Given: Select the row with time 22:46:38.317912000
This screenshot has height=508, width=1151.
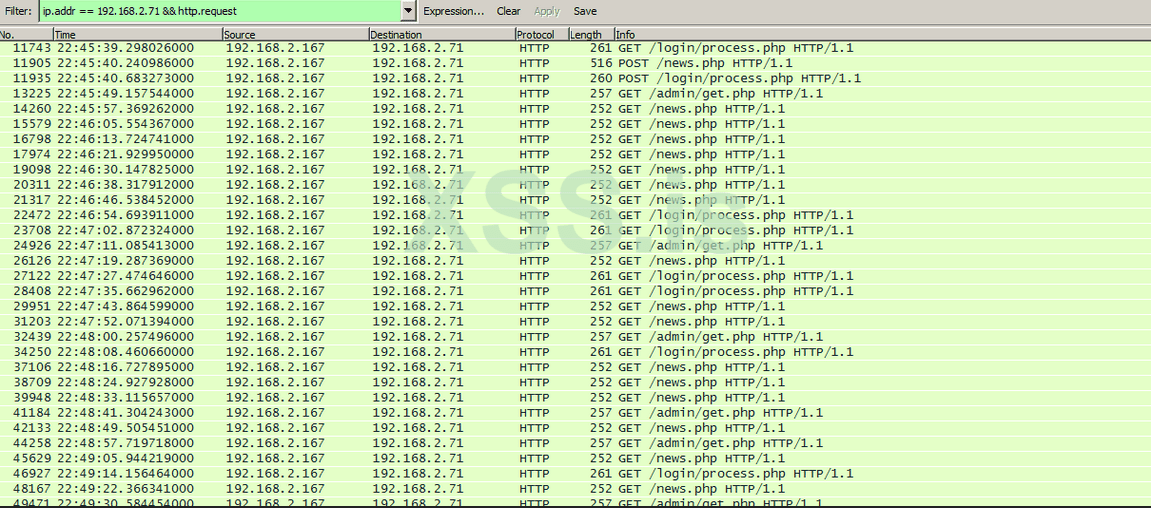Looking at the screenshot, I should click(x=576, y=184).
